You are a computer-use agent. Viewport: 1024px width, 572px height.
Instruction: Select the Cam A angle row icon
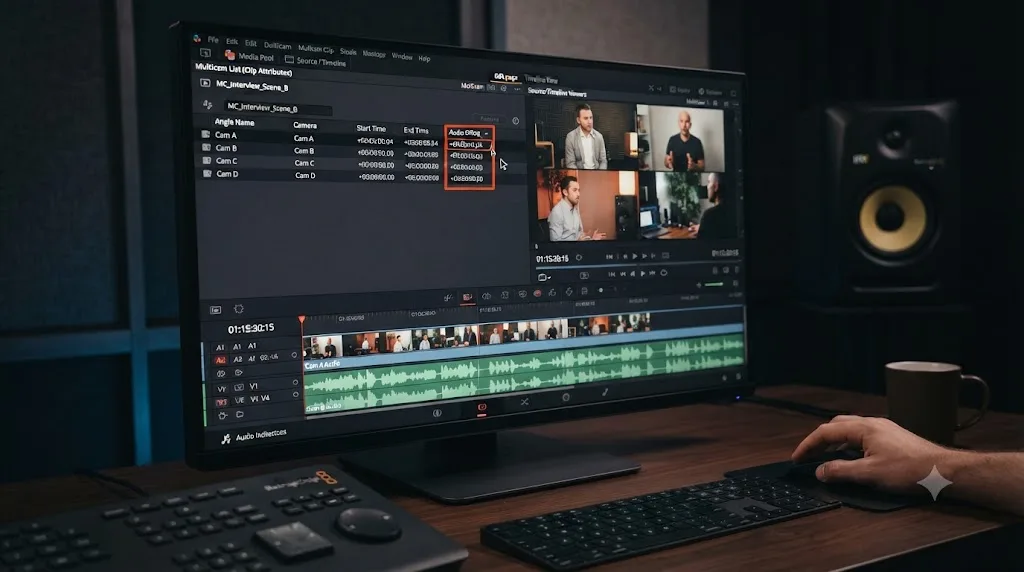coord(206,134)
